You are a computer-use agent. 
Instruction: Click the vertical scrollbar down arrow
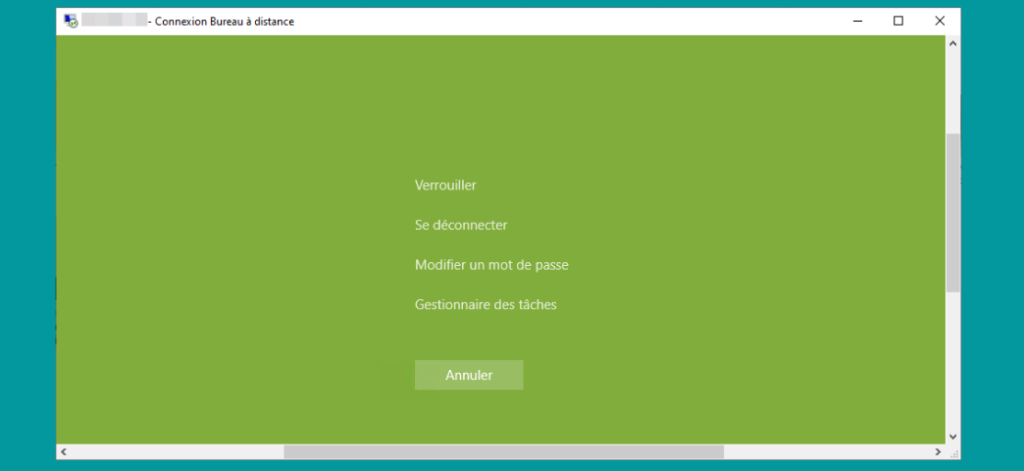tap(952, 436)
